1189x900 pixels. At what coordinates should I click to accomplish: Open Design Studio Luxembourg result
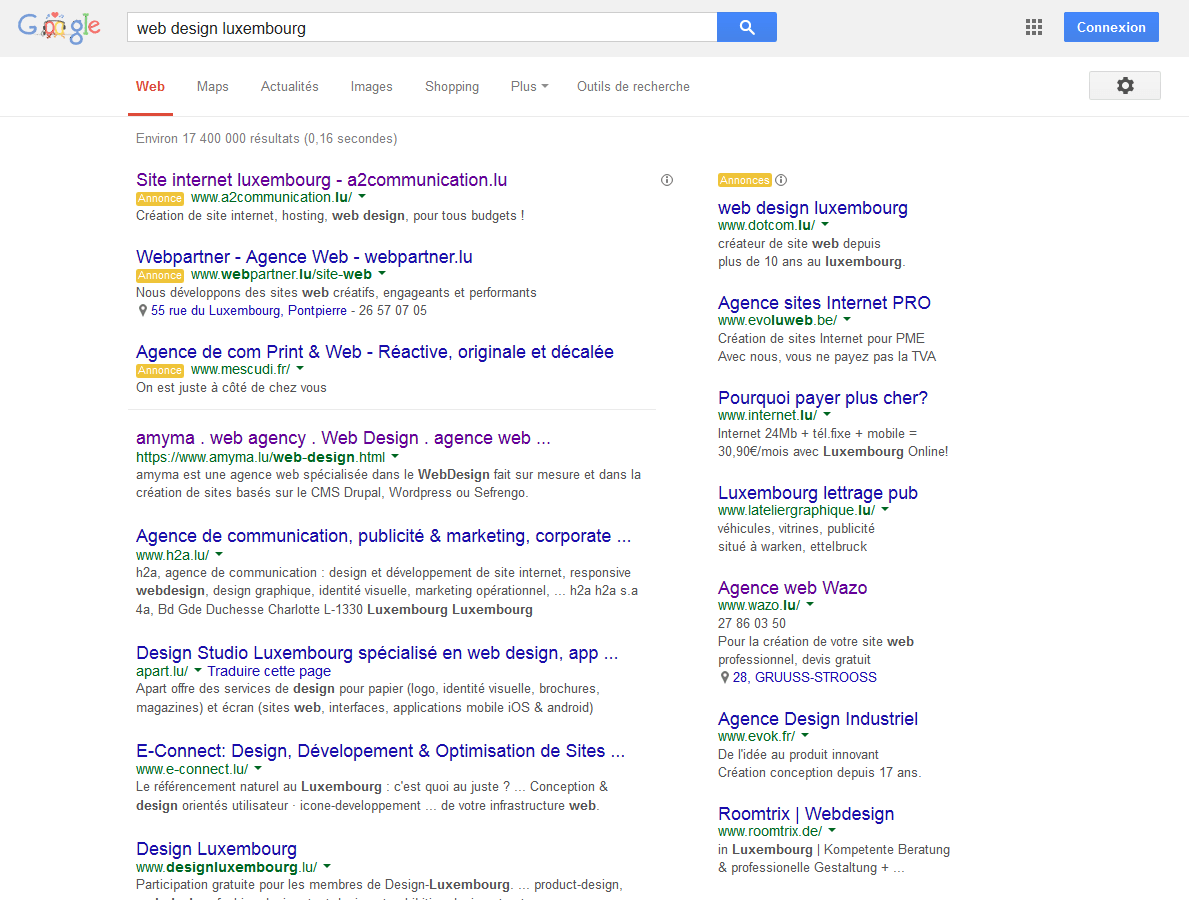click(x=377, y=653)
